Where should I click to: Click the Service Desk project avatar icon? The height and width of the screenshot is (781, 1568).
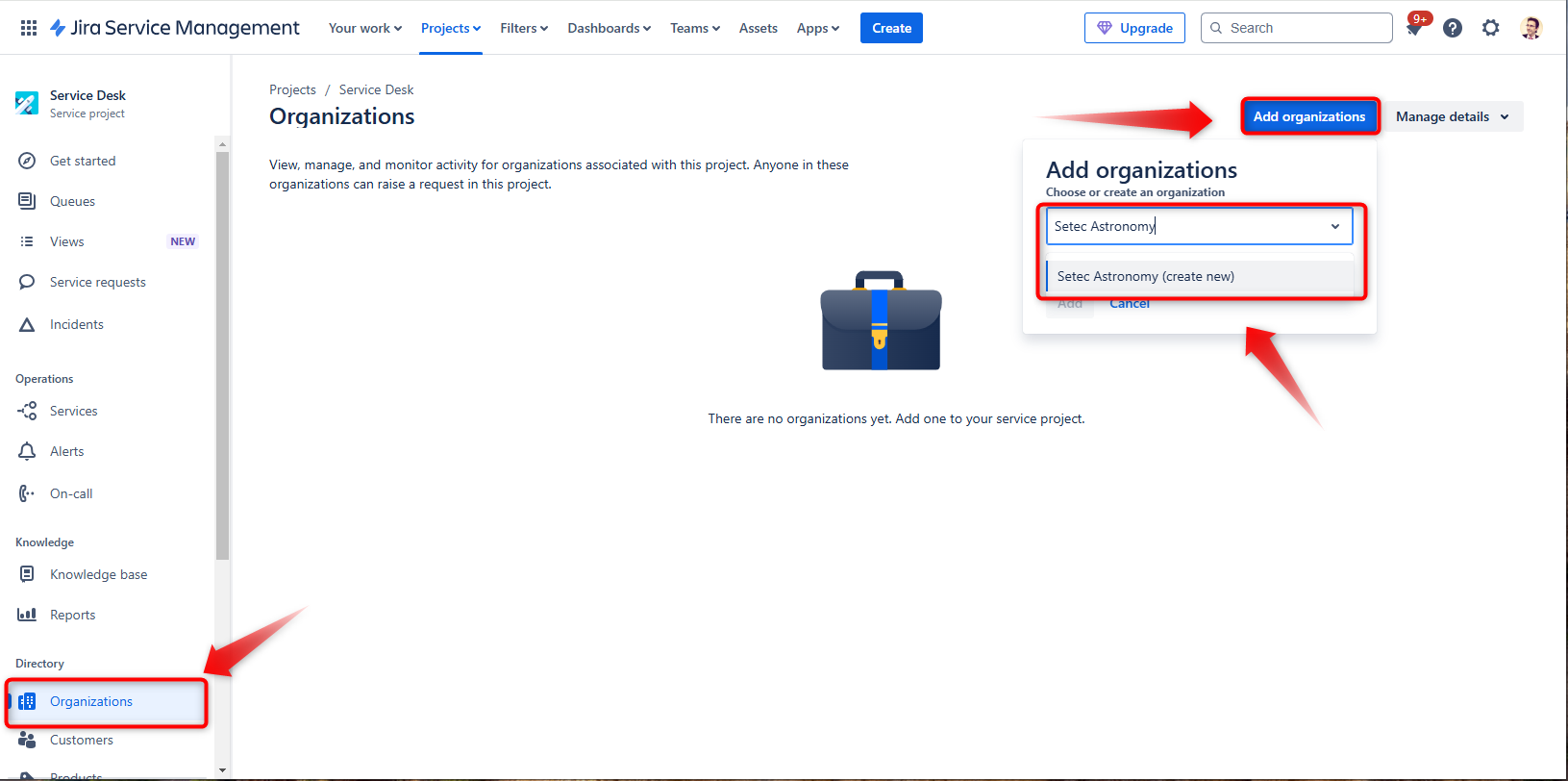[27, 103]
